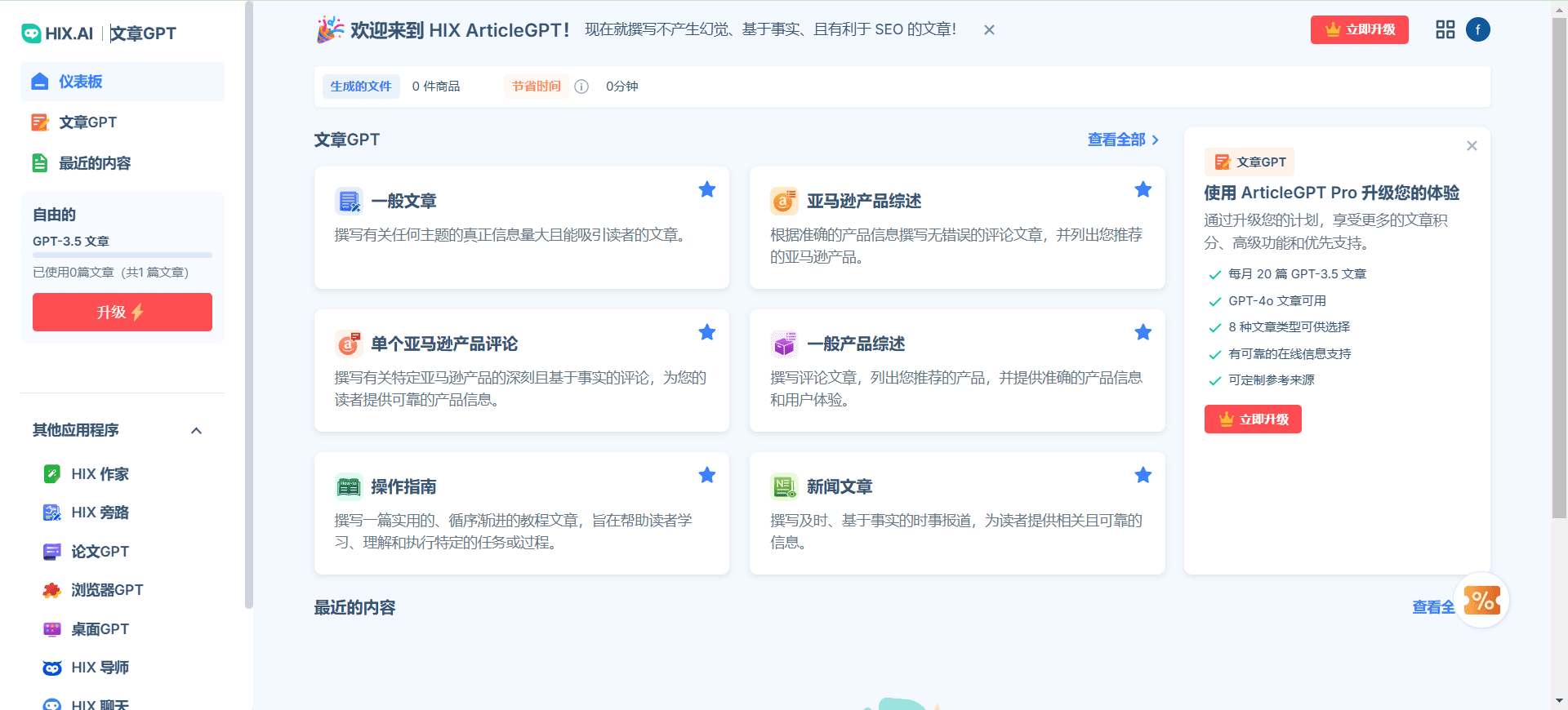Open the percent discount floating icon
This screenshot has height=710, width=1568.
pos(1482,601)
